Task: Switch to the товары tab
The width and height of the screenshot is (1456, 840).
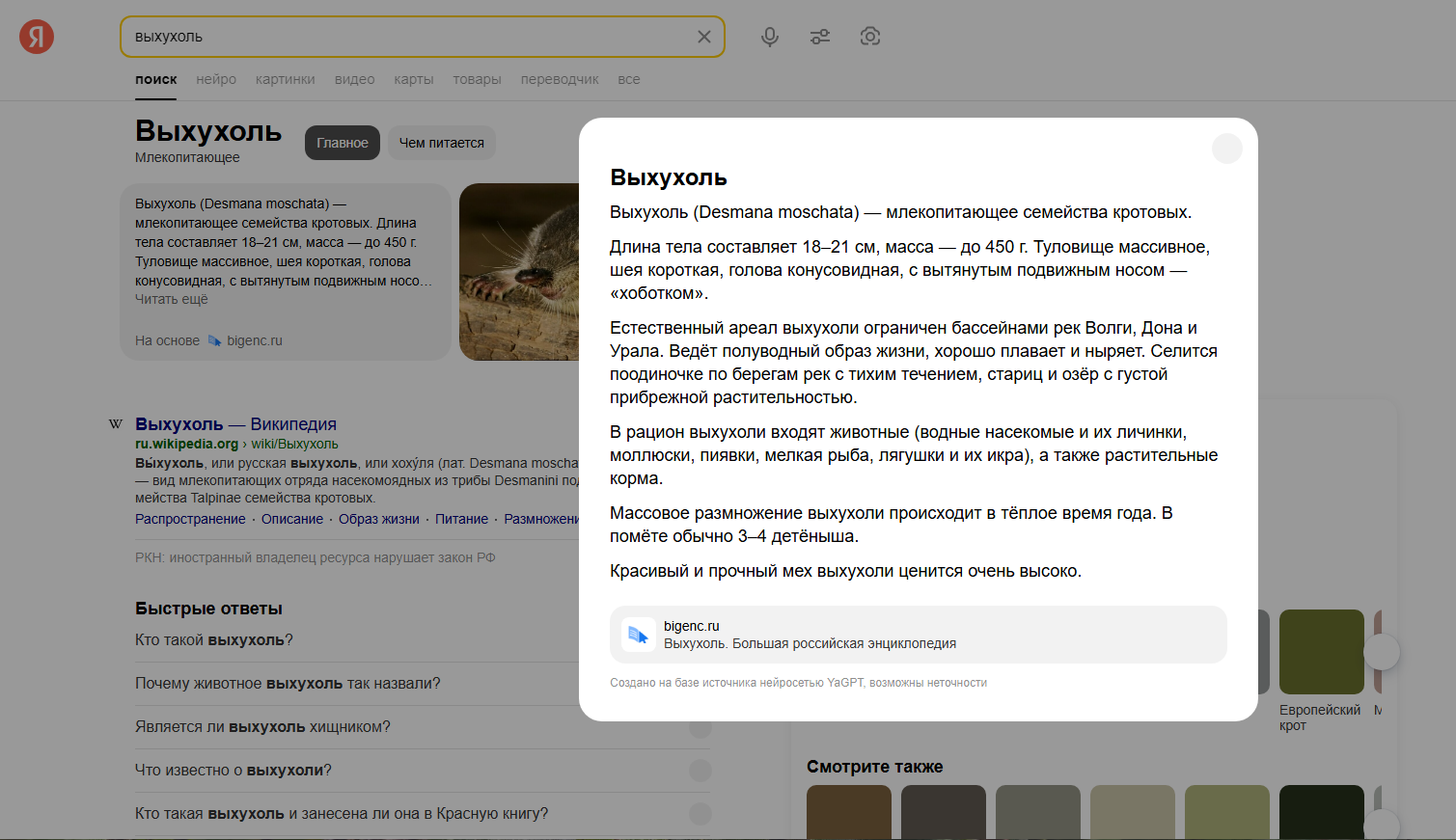Action: pos(478,79)
